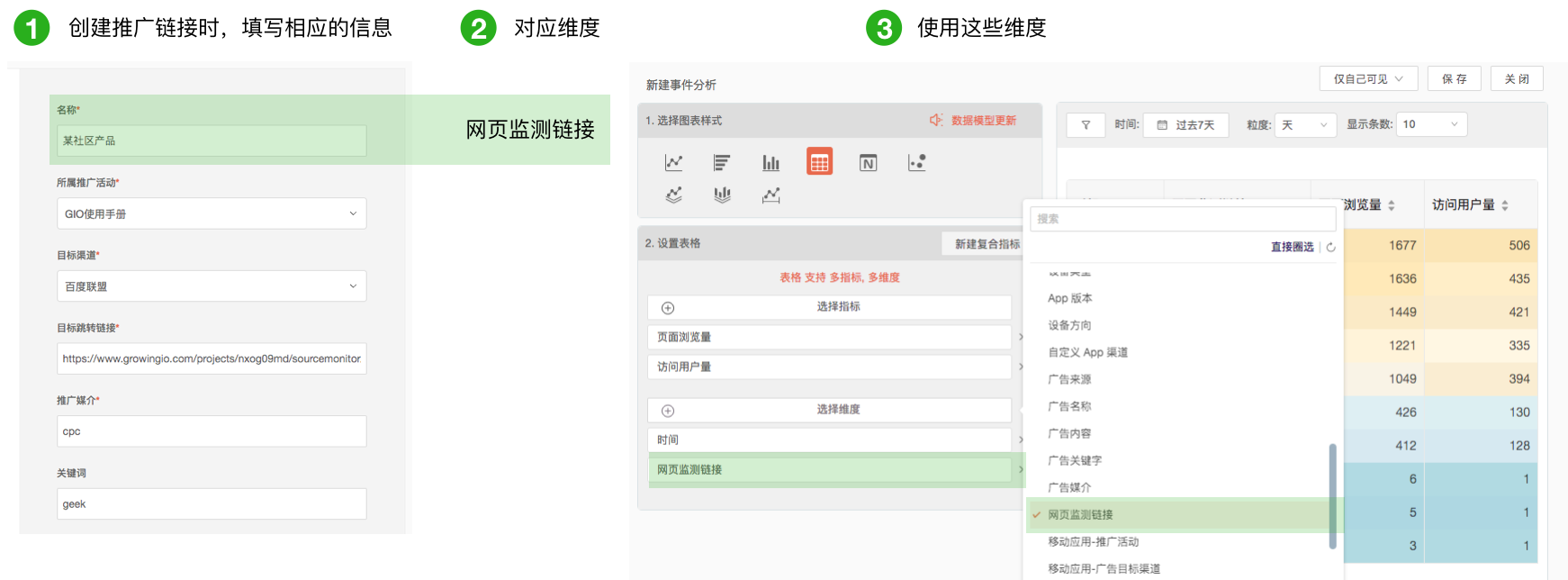Sort by 访问用户量 column arrows
The image size is (1568, 580).
tap(1505, 205)
